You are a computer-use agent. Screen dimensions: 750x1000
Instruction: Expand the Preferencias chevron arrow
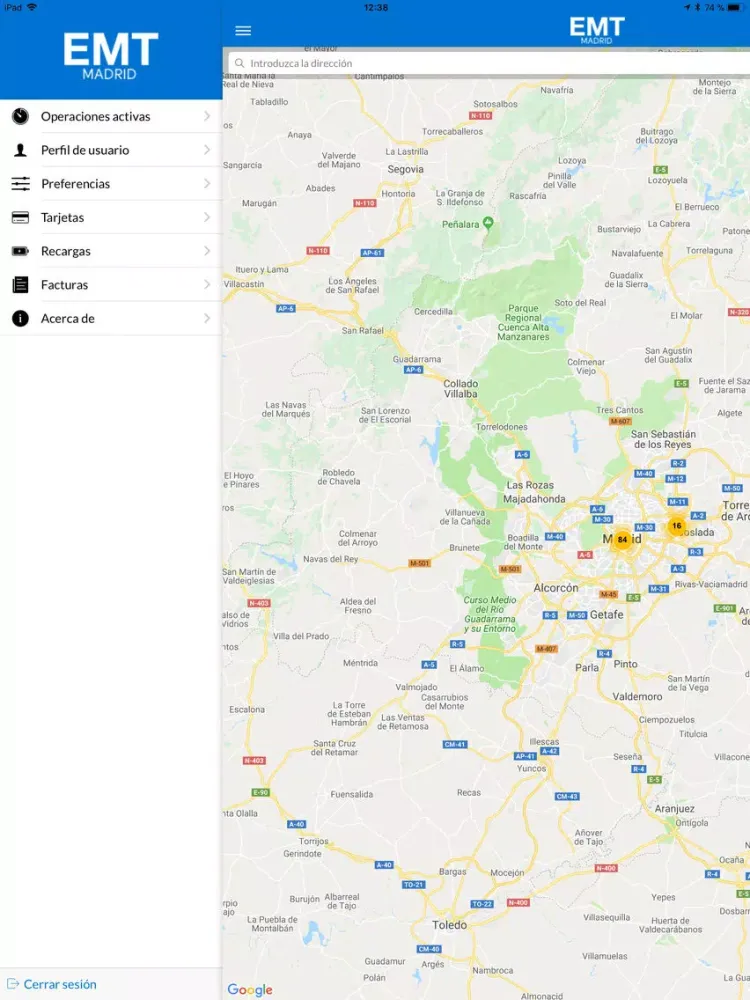click(207, 184)
